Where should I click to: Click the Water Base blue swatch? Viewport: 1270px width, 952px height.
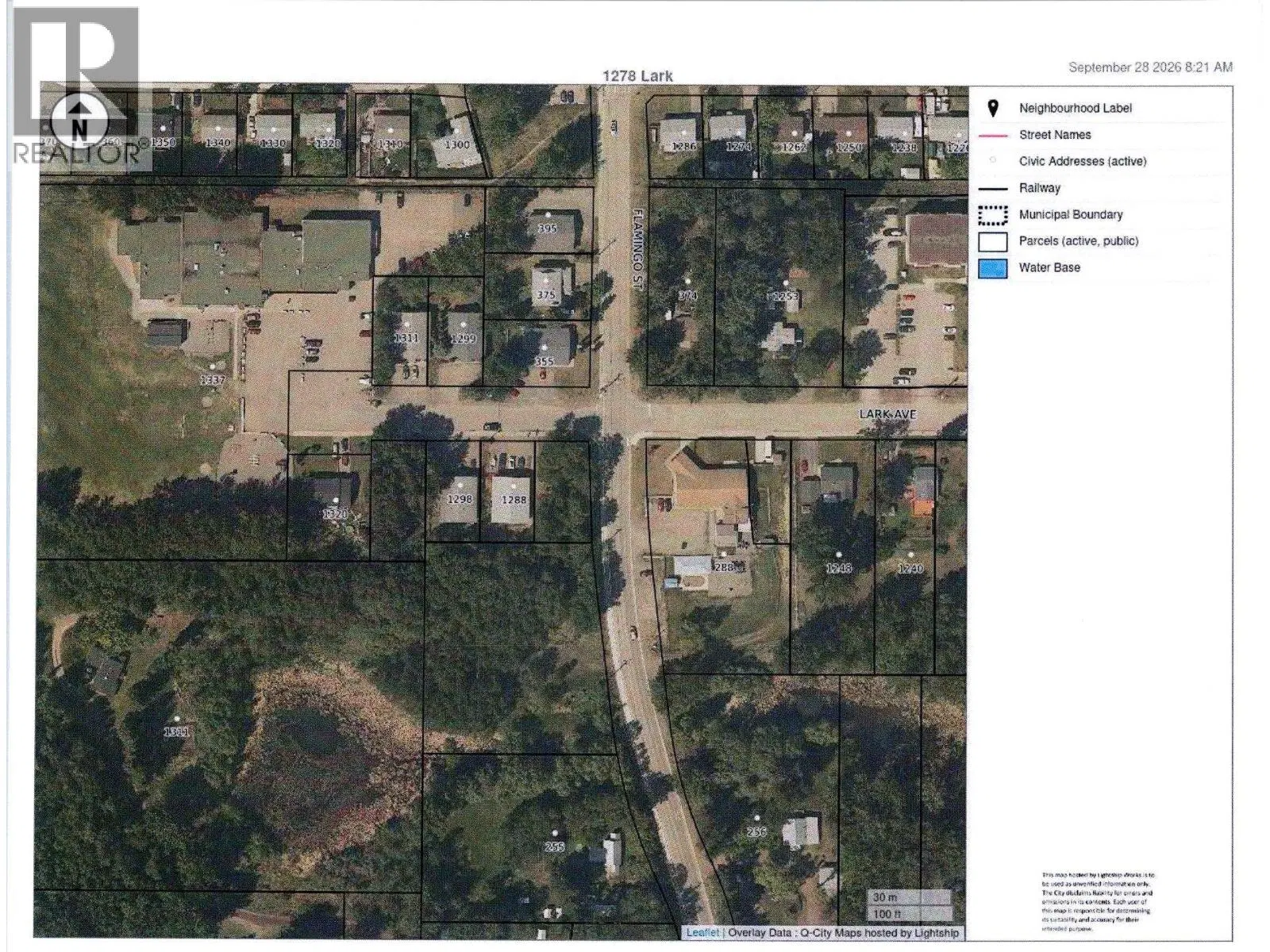(992, 268)
